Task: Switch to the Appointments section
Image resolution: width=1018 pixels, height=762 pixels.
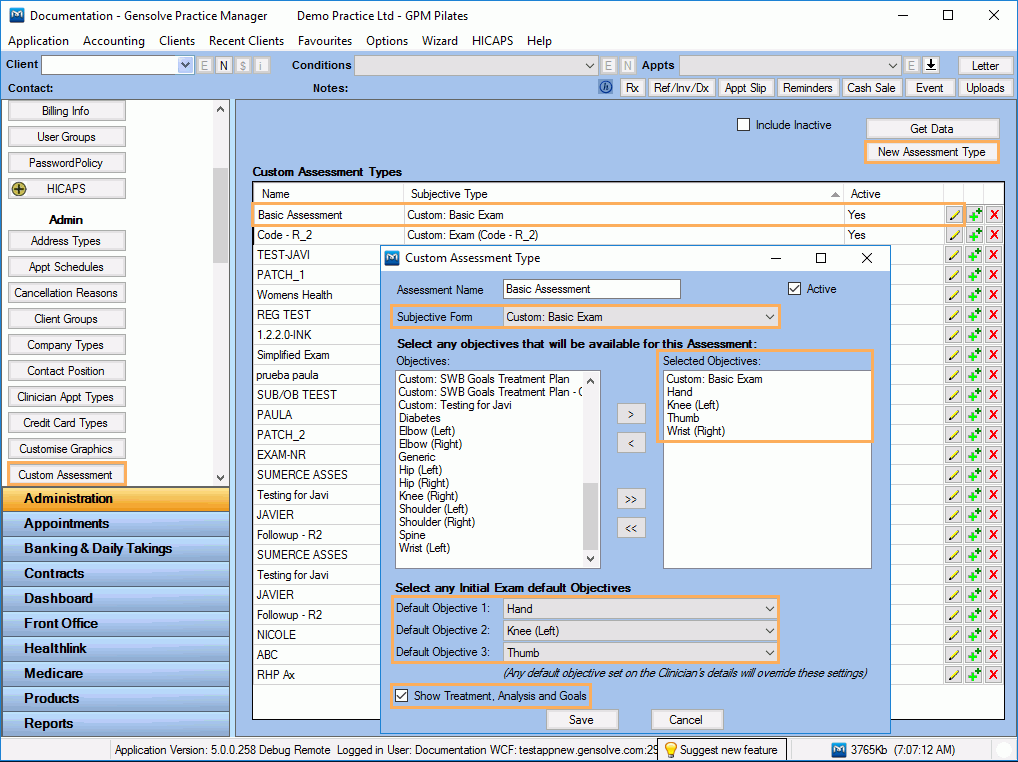Action: (x=115, y=523)
